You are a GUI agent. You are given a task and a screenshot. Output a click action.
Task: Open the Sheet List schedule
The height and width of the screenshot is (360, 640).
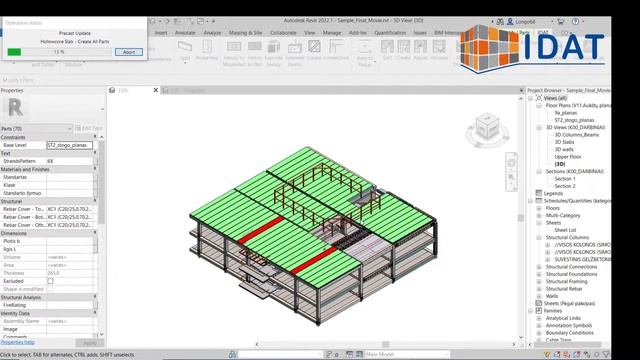pos(565,231)
